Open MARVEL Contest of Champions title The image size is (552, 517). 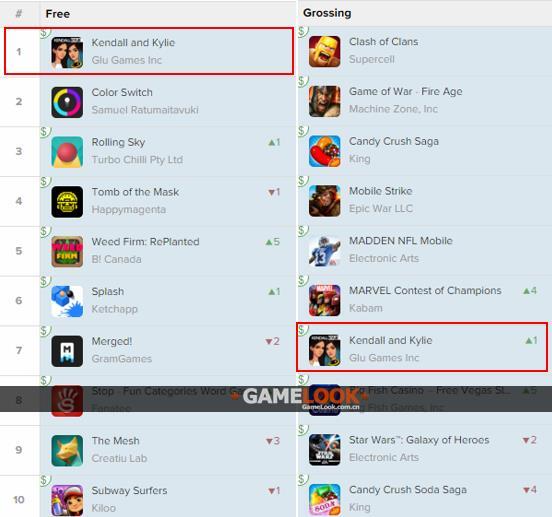[x=425, y=291]
